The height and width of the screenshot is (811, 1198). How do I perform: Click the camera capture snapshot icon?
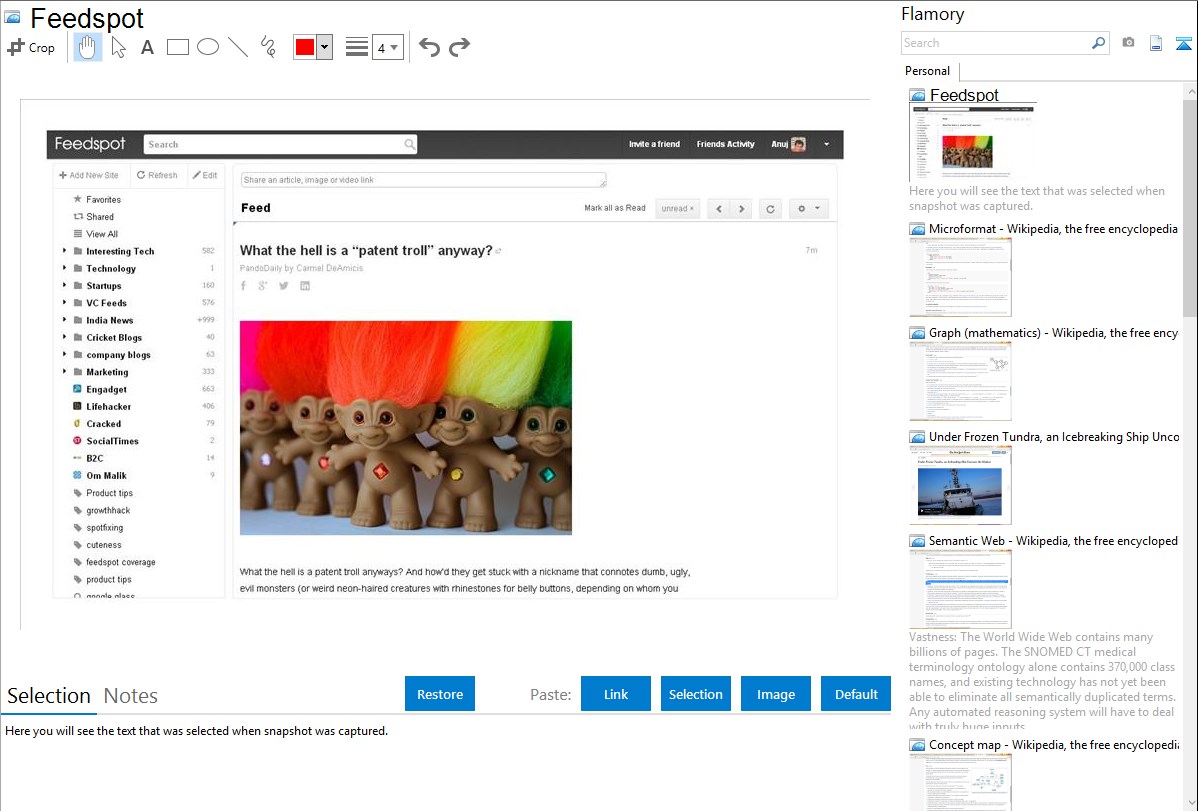point(1128,43)
